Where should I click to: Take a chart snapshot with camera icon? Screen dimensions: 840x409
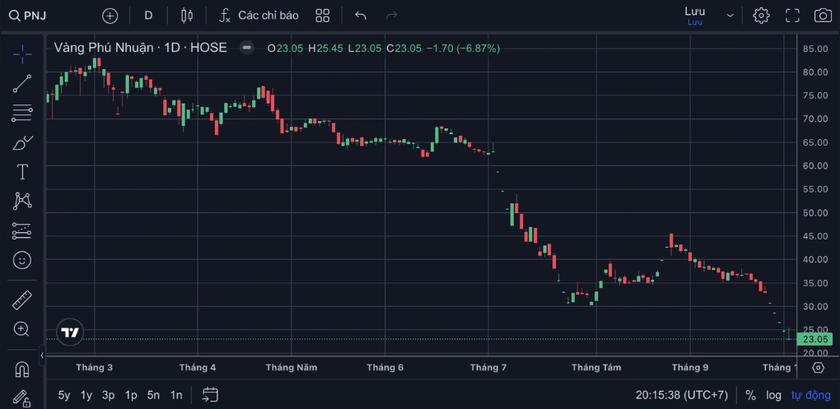tap(823, 16)
